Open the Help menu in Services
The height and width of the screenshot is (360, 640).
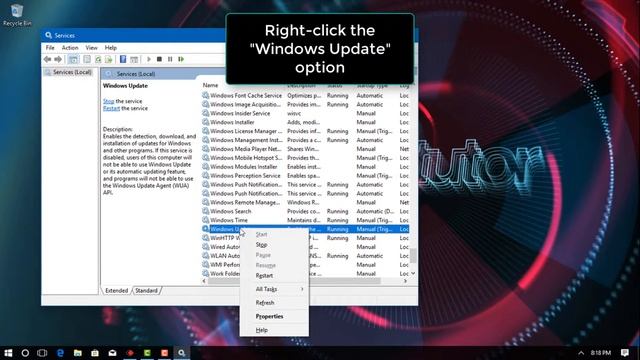click(111, 48)
